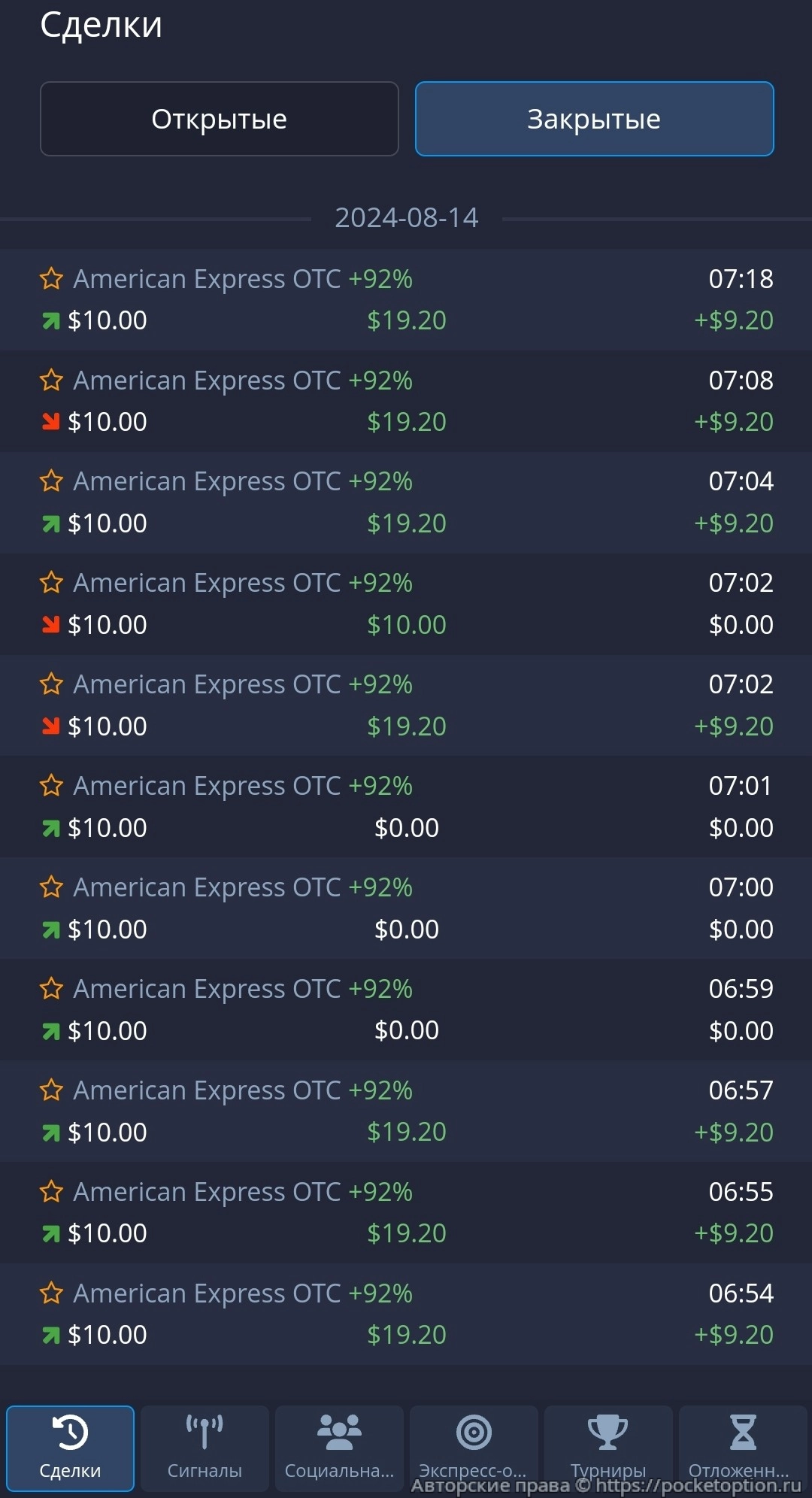
Task: Toggle favorite star on 07:08 trade
Action: 51,381
